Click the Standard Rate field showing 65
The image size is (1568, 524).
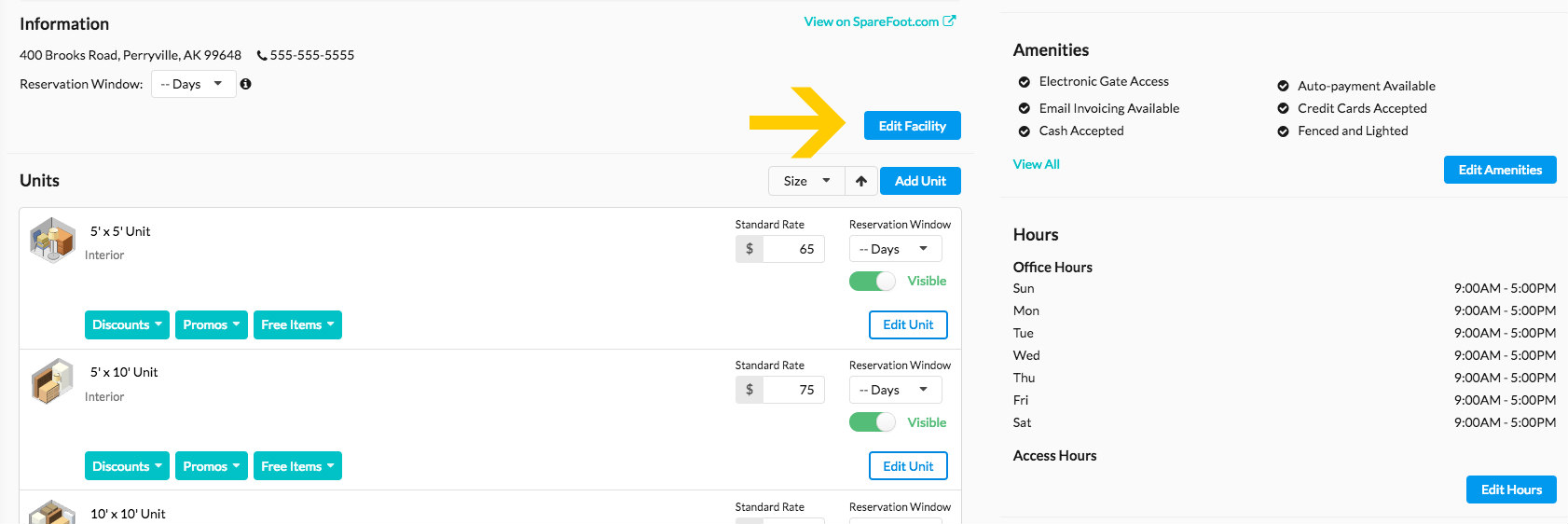794,249
